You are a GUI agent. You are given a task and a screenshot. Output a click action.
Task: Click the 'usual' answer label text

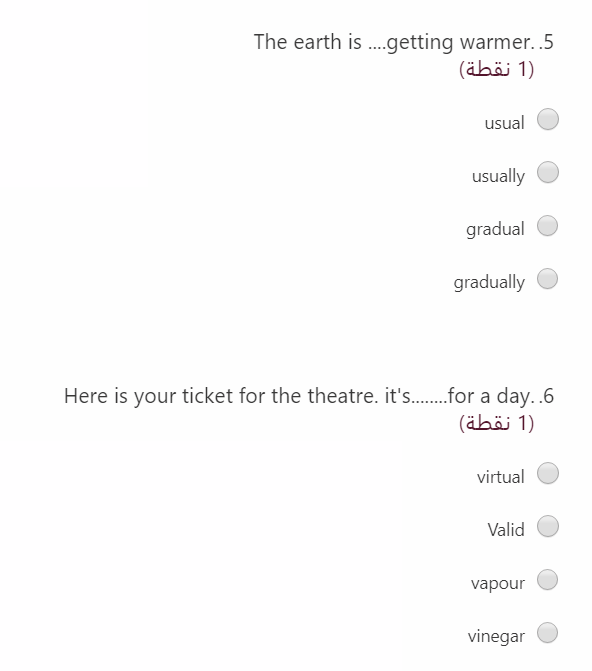point(504,123)
